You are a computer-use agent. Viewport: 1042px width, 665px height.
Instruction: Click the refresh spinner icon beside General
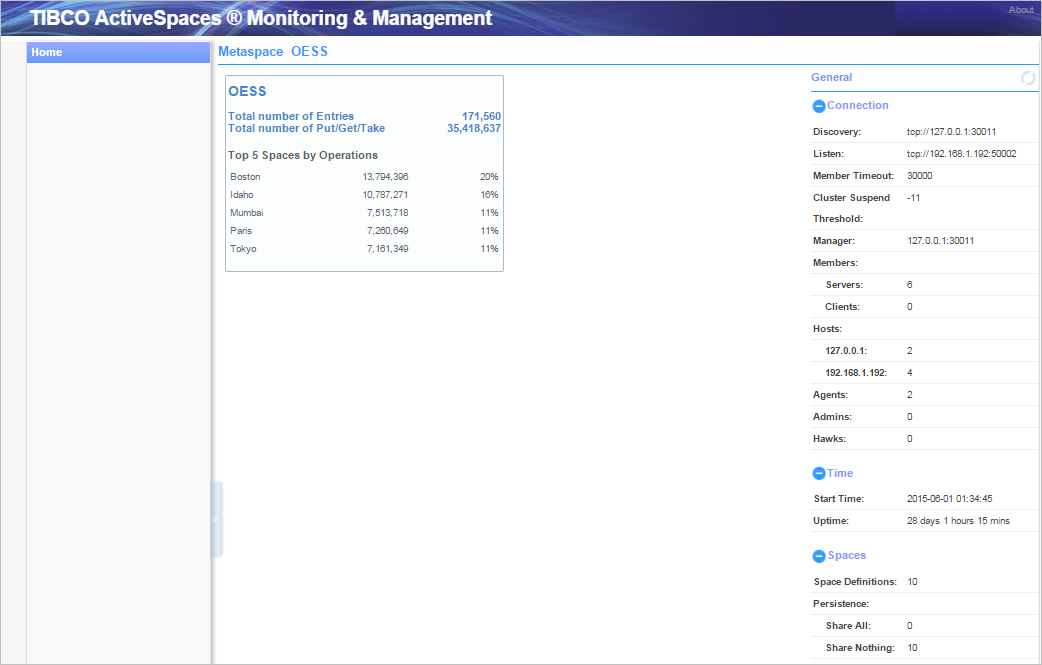(x=1028, y=78)
